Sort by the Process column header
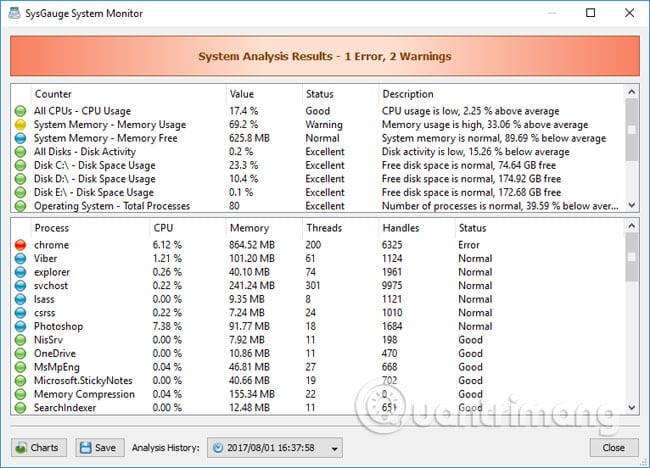The width and height of the screenshot is (650, 468). pyautogui.click(x=90, y=228)
